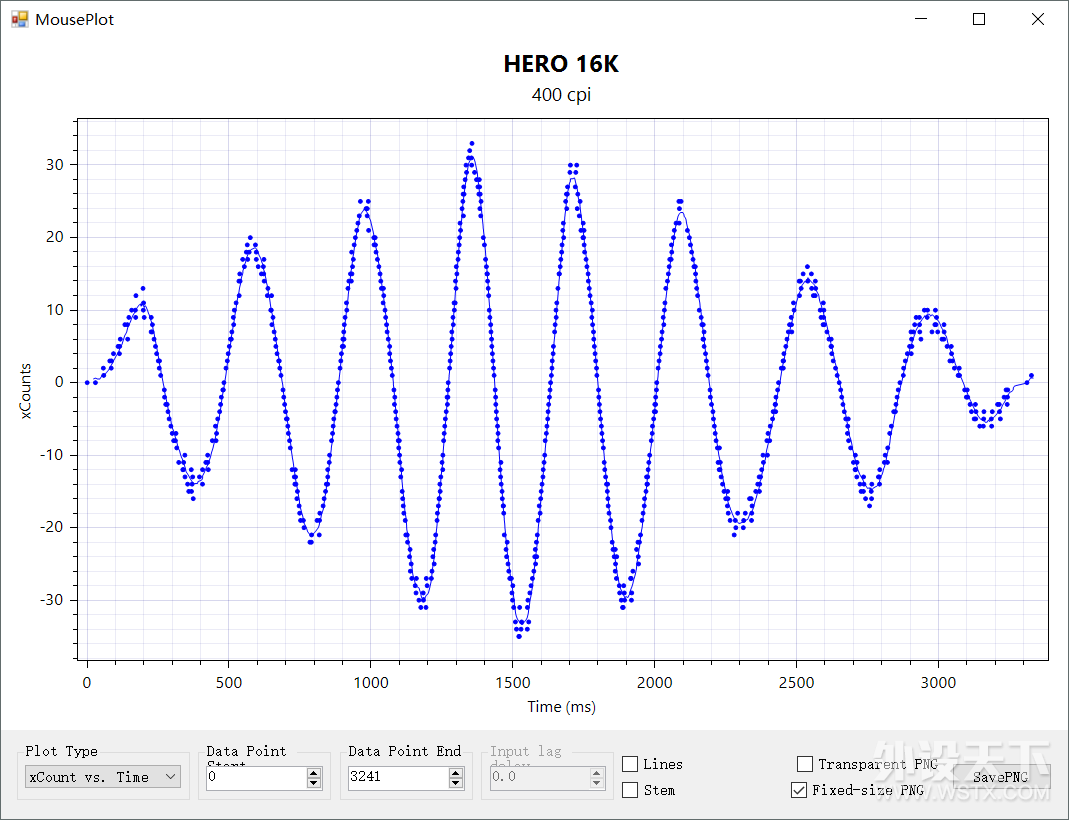Click the 1500 tick label on time axis
This screenshot has width=1069, height=820.
pos(512,683)
